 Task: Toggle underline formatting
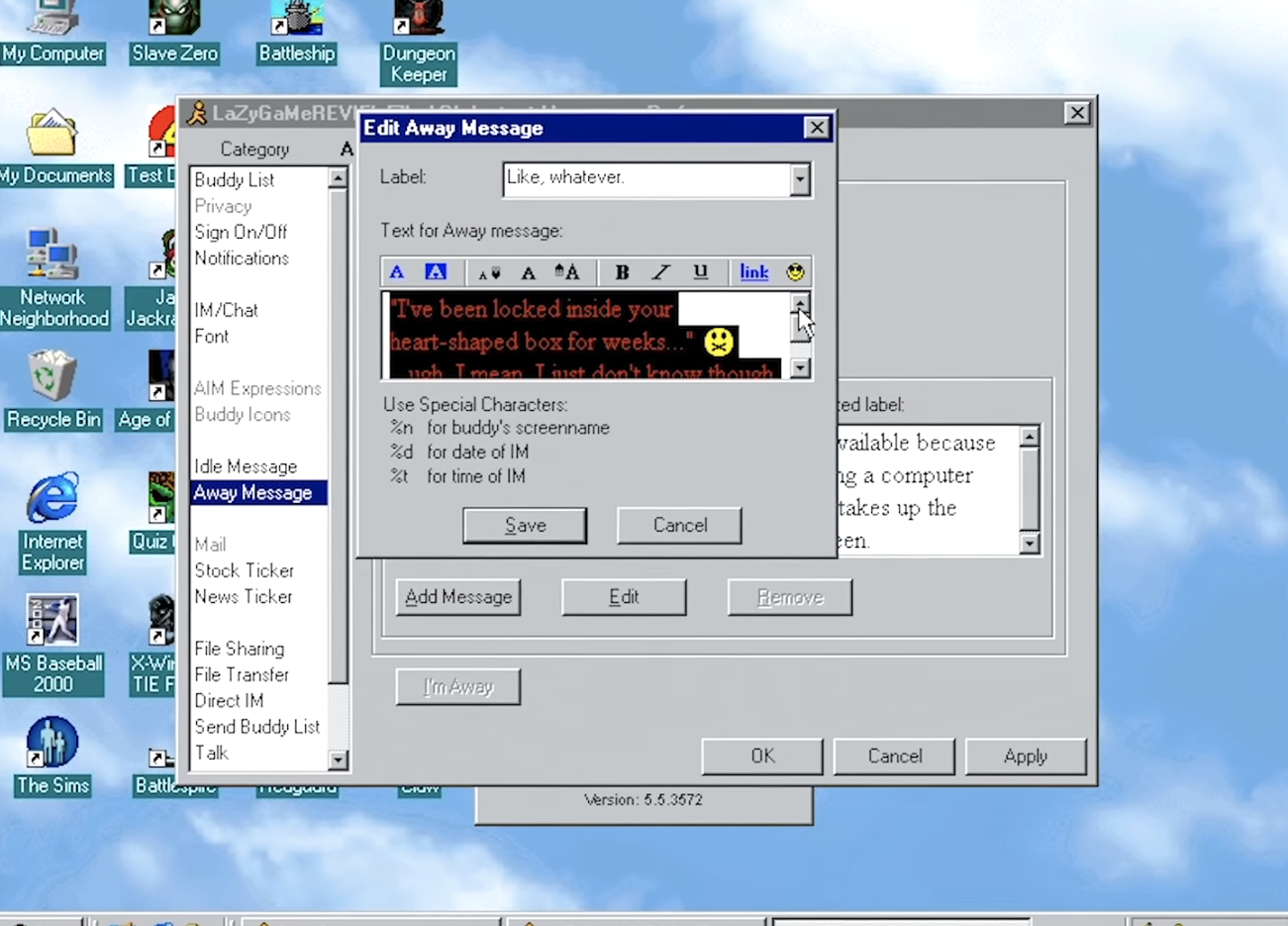tap(700, 272)
